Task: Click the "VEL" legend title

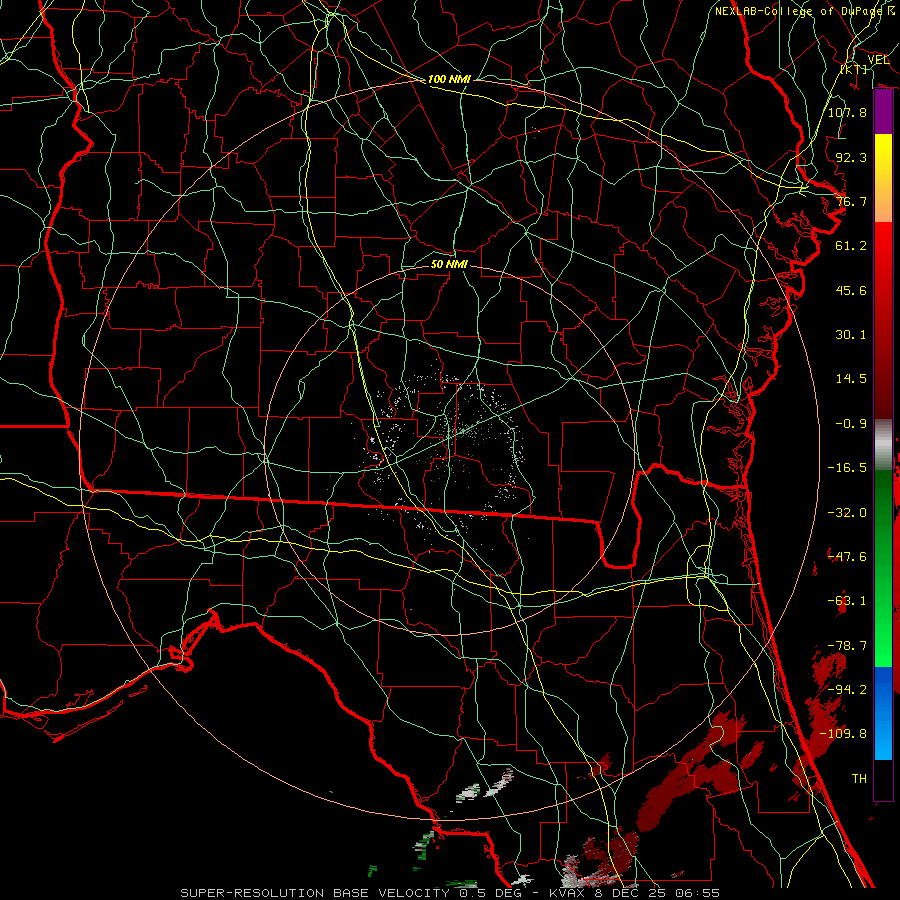Action: [x=878, y=60]
